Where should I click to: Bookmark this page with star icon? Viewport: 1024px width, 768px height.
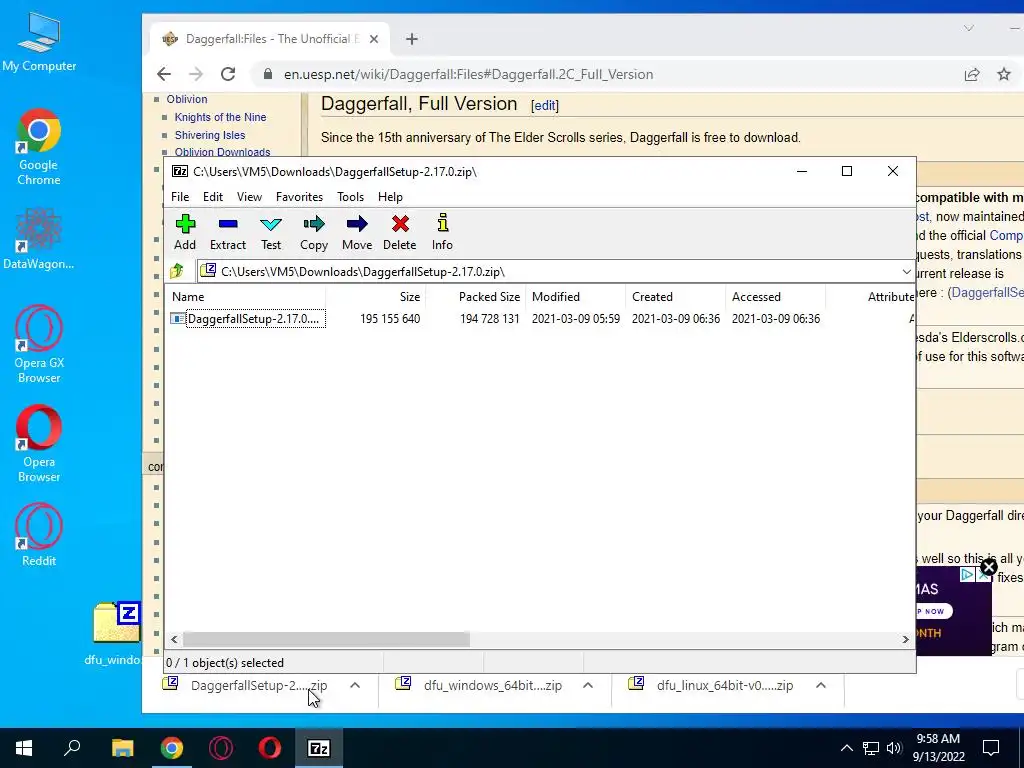click(1004, 74)
